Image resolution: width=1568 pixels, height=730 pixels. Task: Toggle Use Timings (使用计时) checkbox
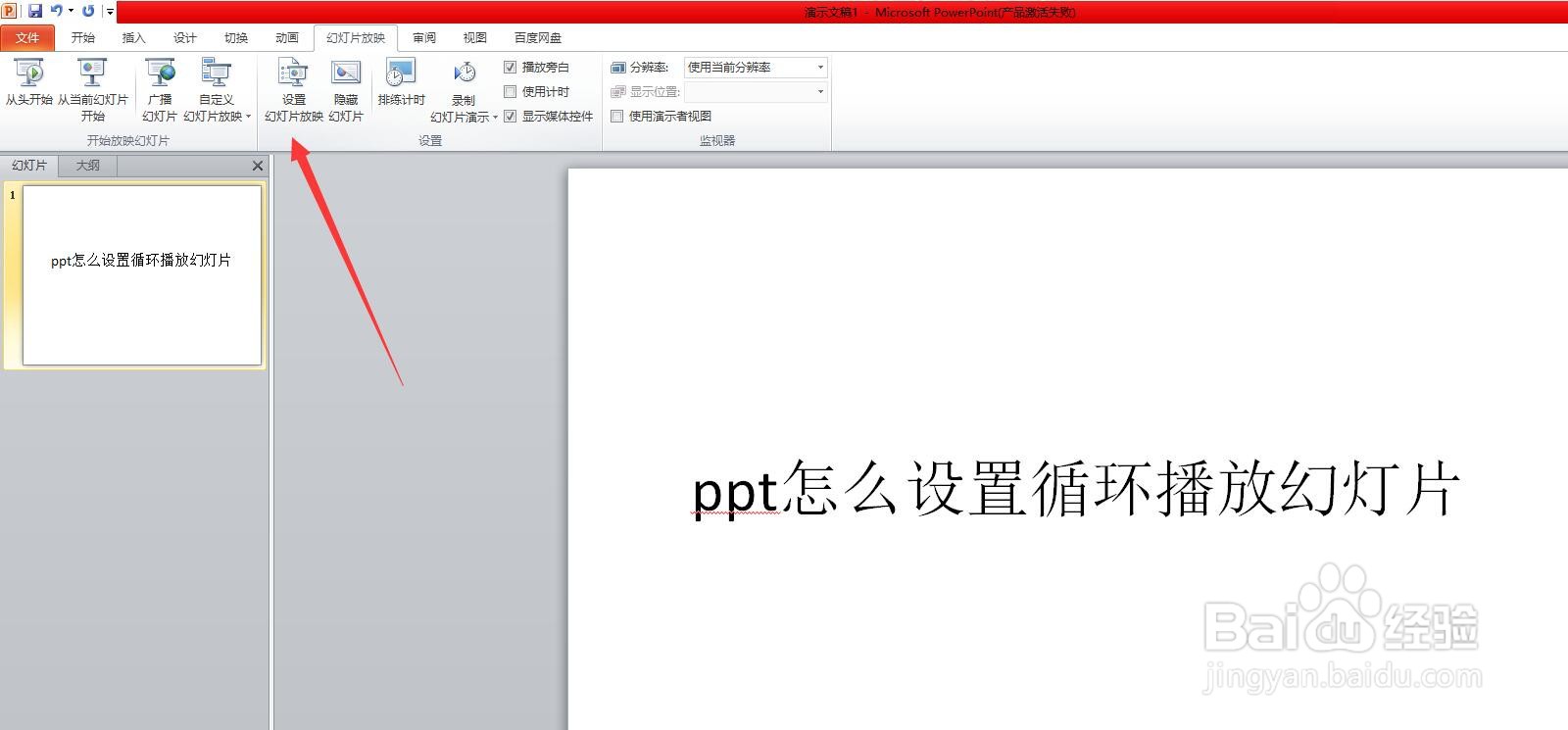[x=510, y=91]
